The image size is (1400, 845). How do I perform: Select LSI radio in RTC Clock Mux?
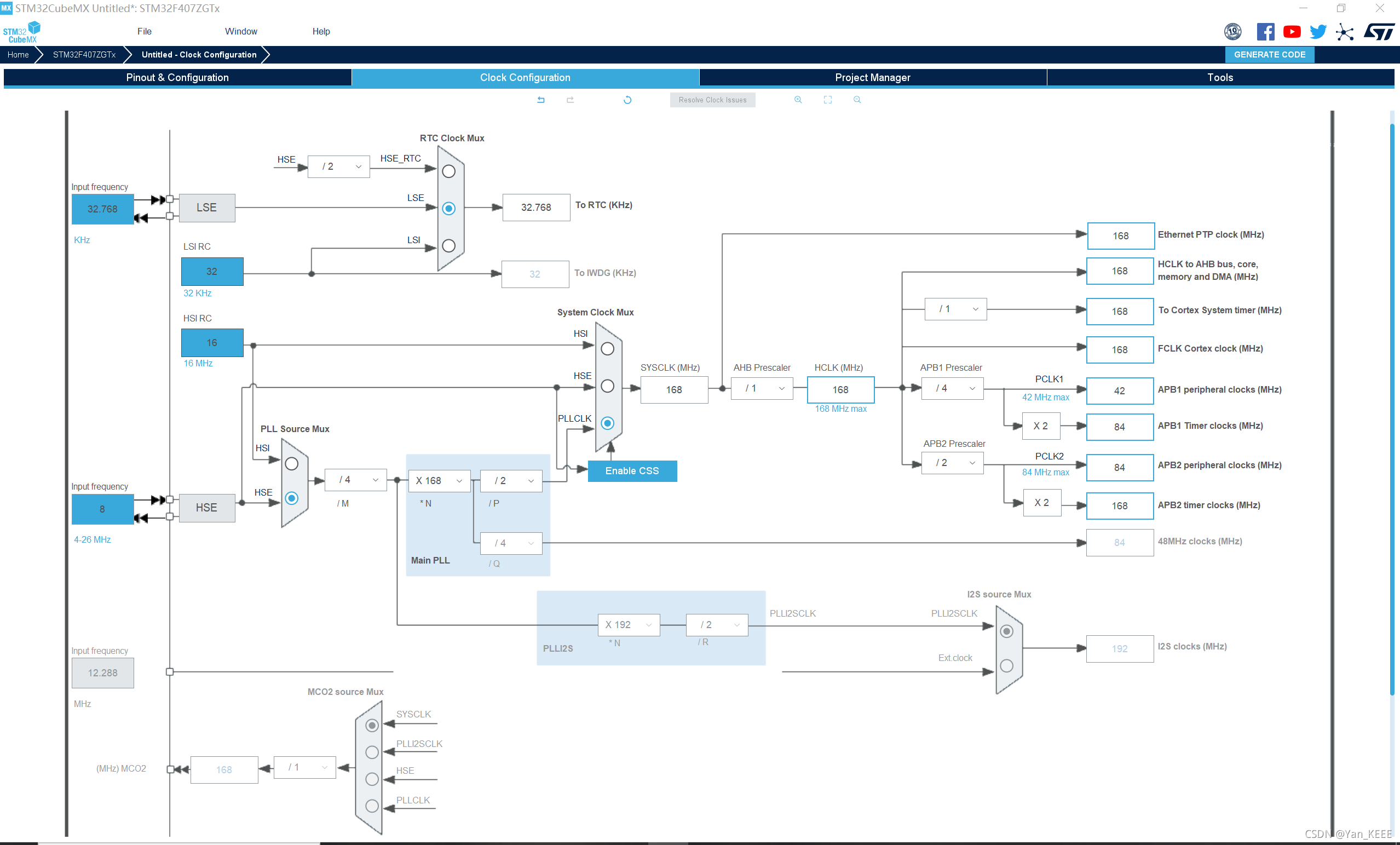point(449,246)
